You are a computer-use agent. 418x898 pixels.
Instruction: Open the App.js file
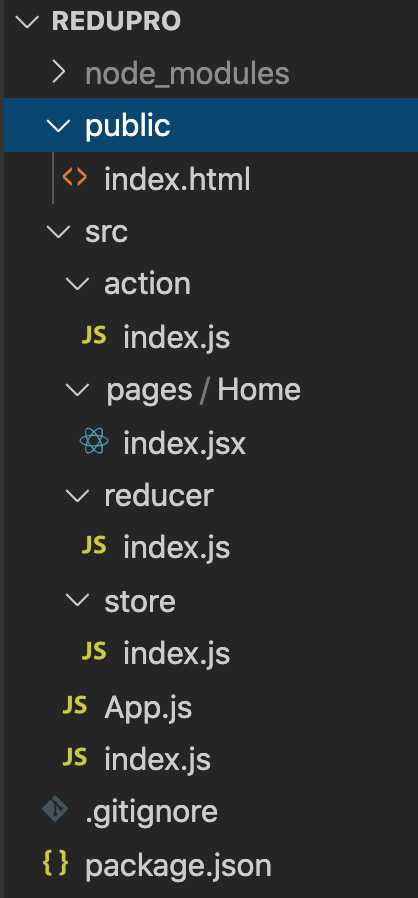pos(148,708)
